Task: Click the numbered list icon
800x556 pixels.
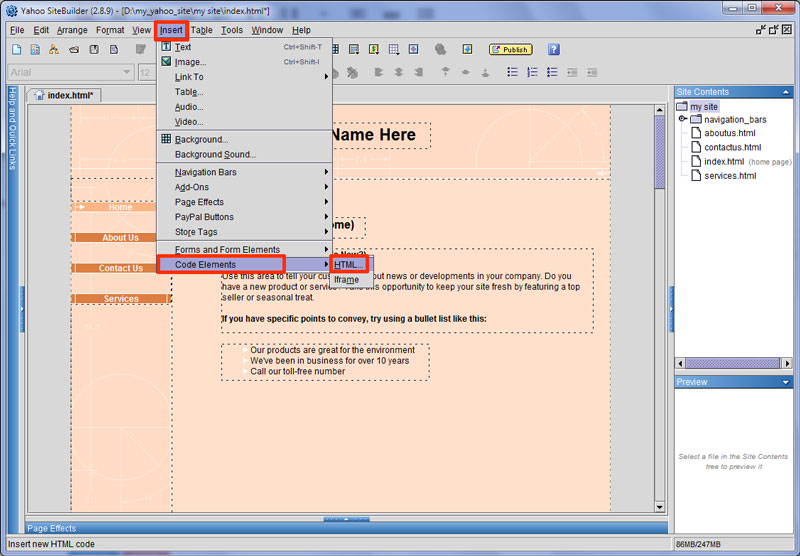Action: click(532, 72)
